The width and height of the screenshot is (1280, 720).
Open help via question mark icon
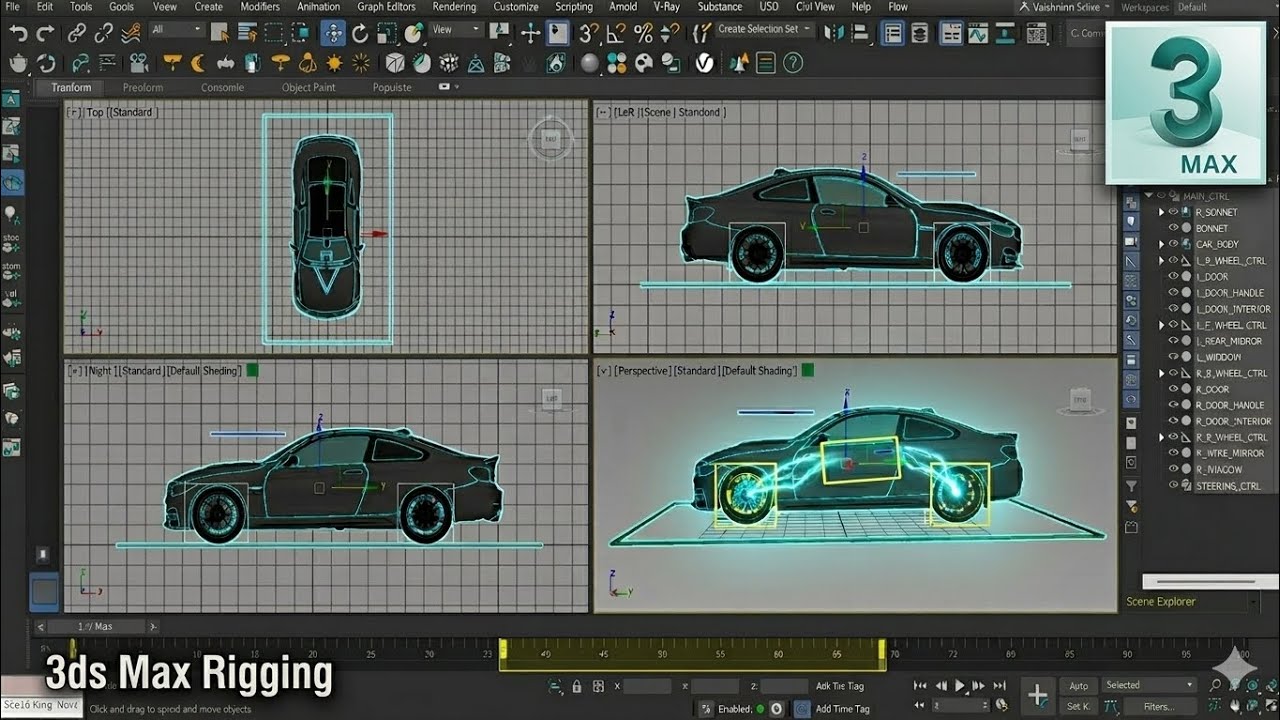793,63
